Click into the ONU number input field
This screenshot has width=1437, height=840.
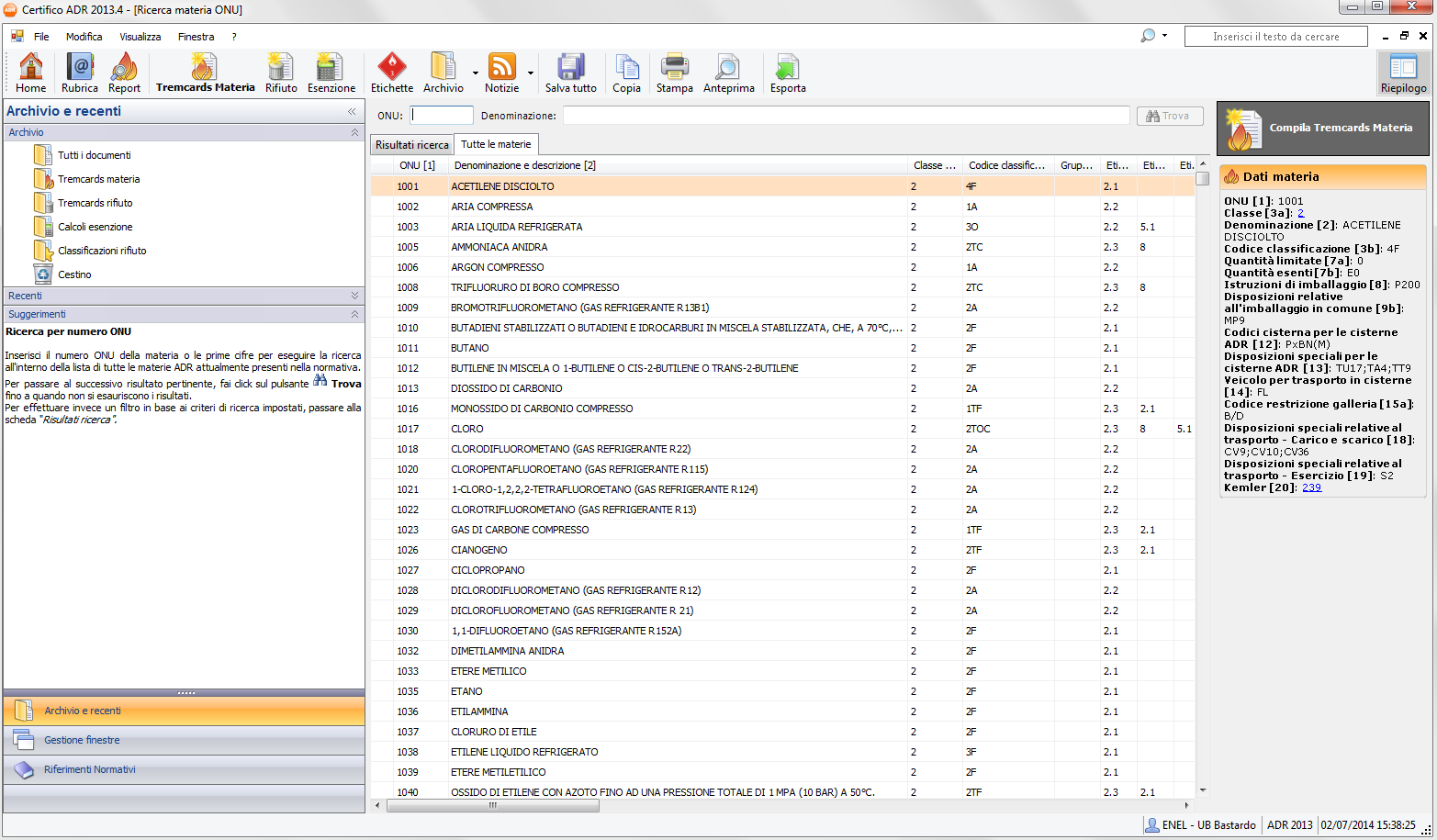(442, 116)
